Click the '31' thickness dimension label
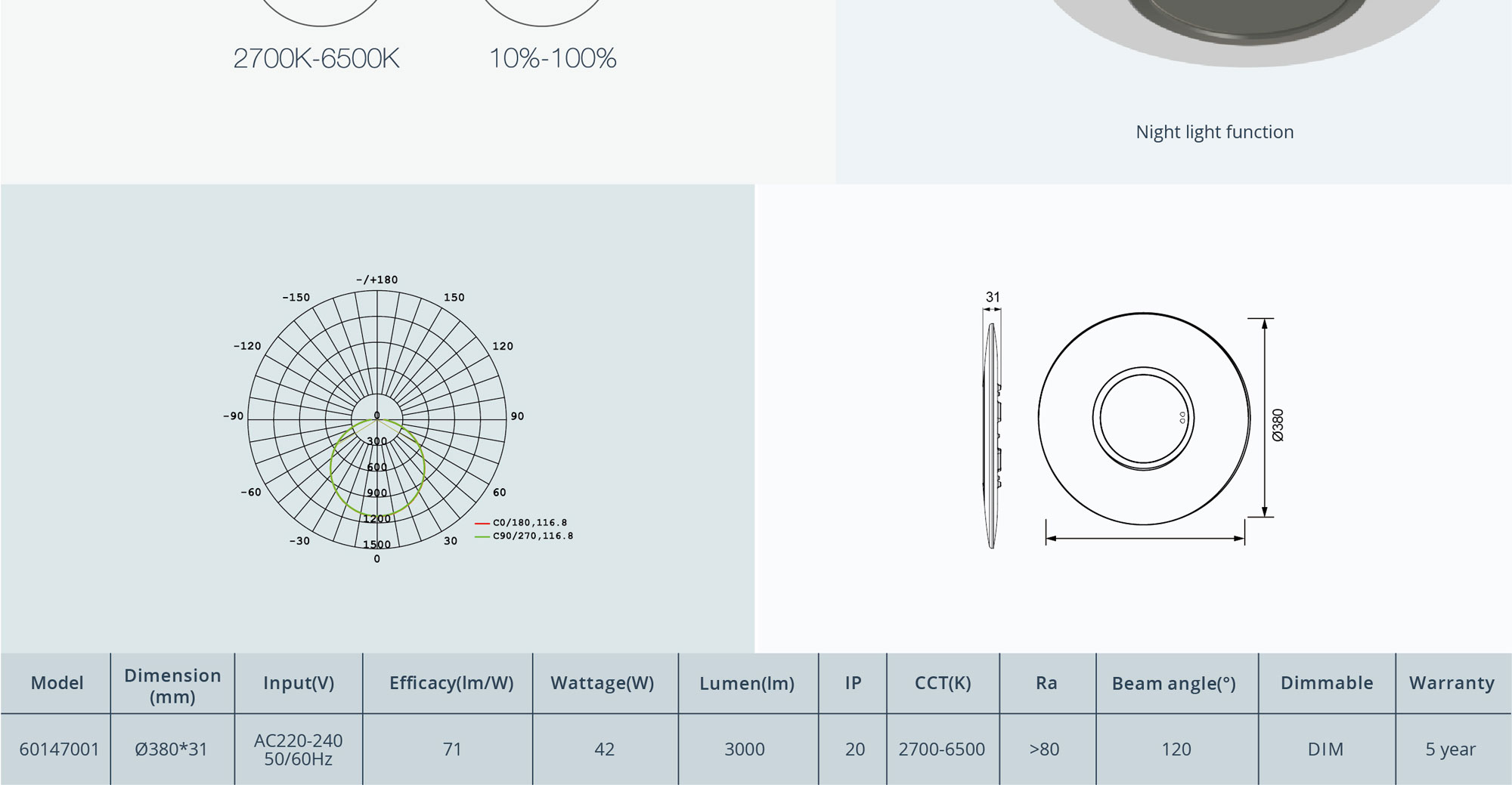Screen dimensions: 1512x785 click(993, 297)
